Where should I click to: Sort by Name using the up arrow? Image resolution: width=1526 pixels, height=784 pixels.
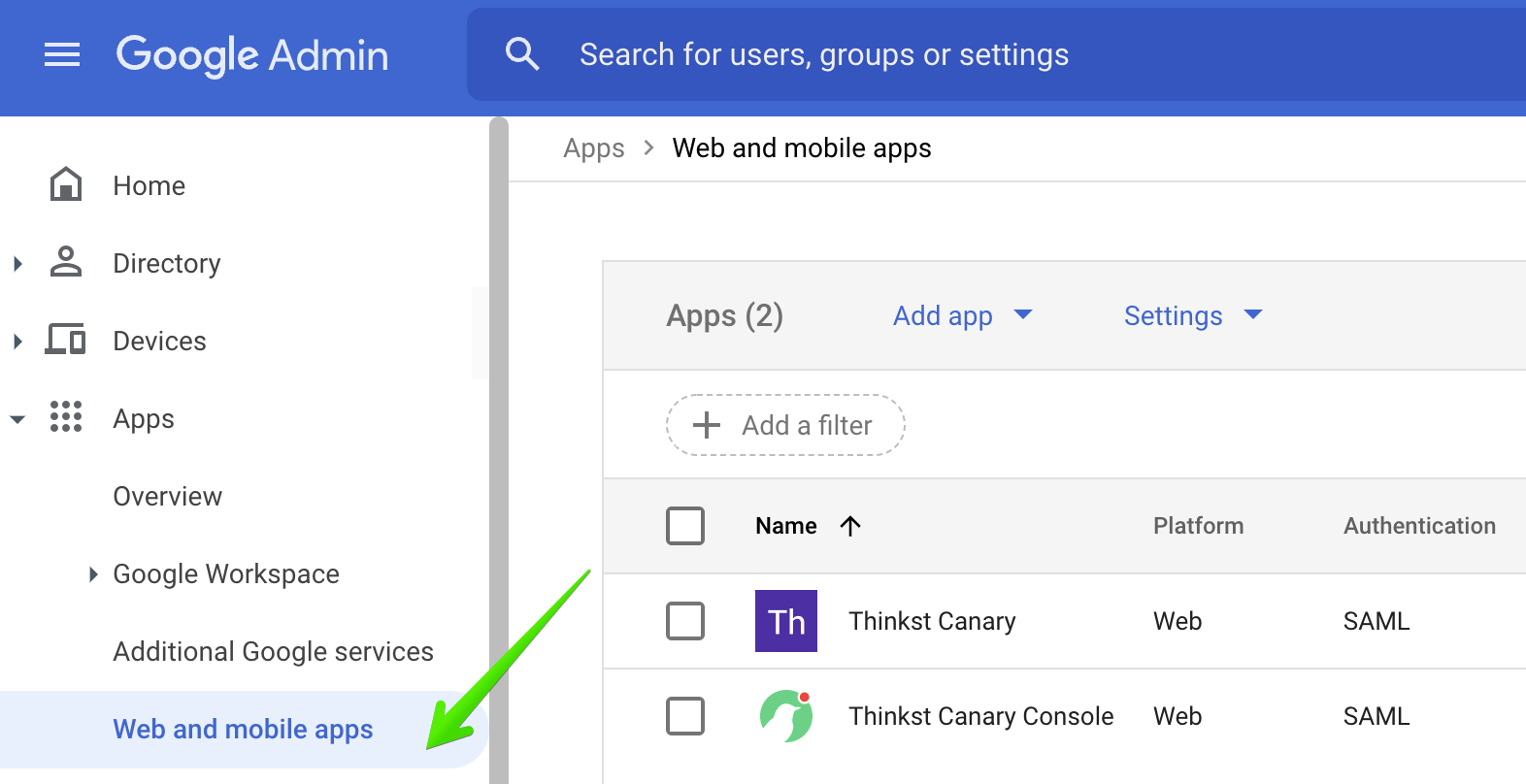pos(850,526)
